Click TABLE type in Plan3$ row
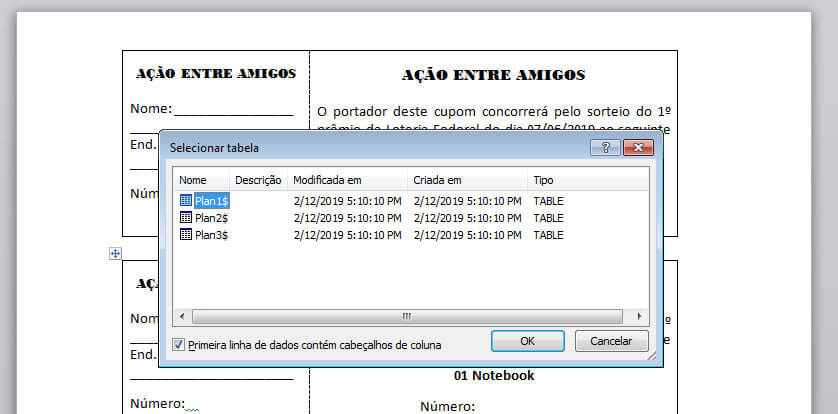Image resolution: width=838 pixels, height=414 pixels. [548, 235]
